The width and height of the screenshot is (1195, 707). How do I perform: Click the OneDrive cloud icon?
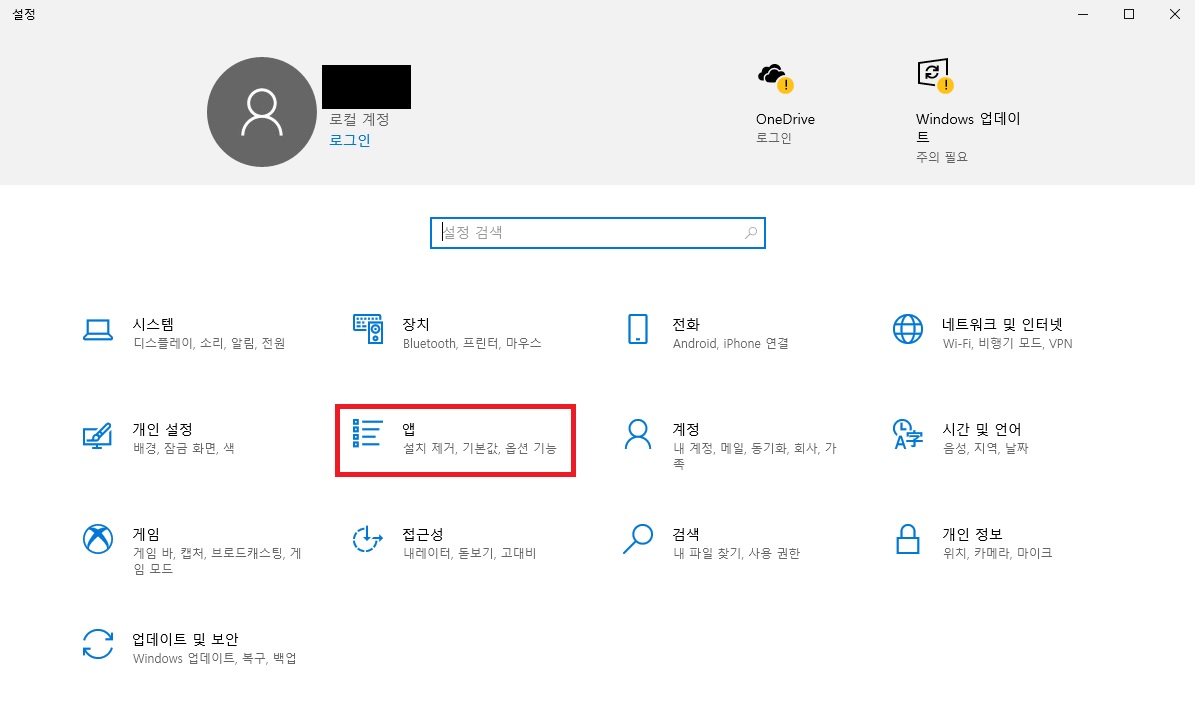tap(776, 78)
